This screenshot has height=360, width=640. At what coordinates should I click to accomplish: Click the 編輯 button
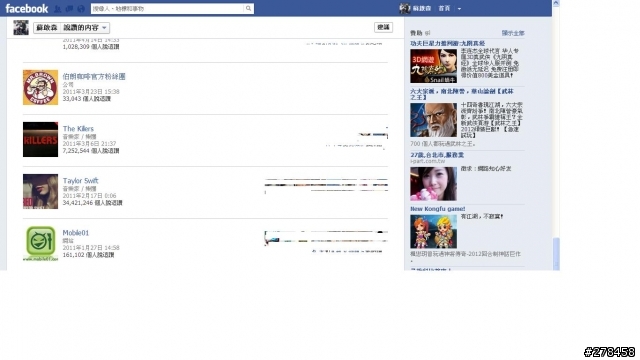383,27
